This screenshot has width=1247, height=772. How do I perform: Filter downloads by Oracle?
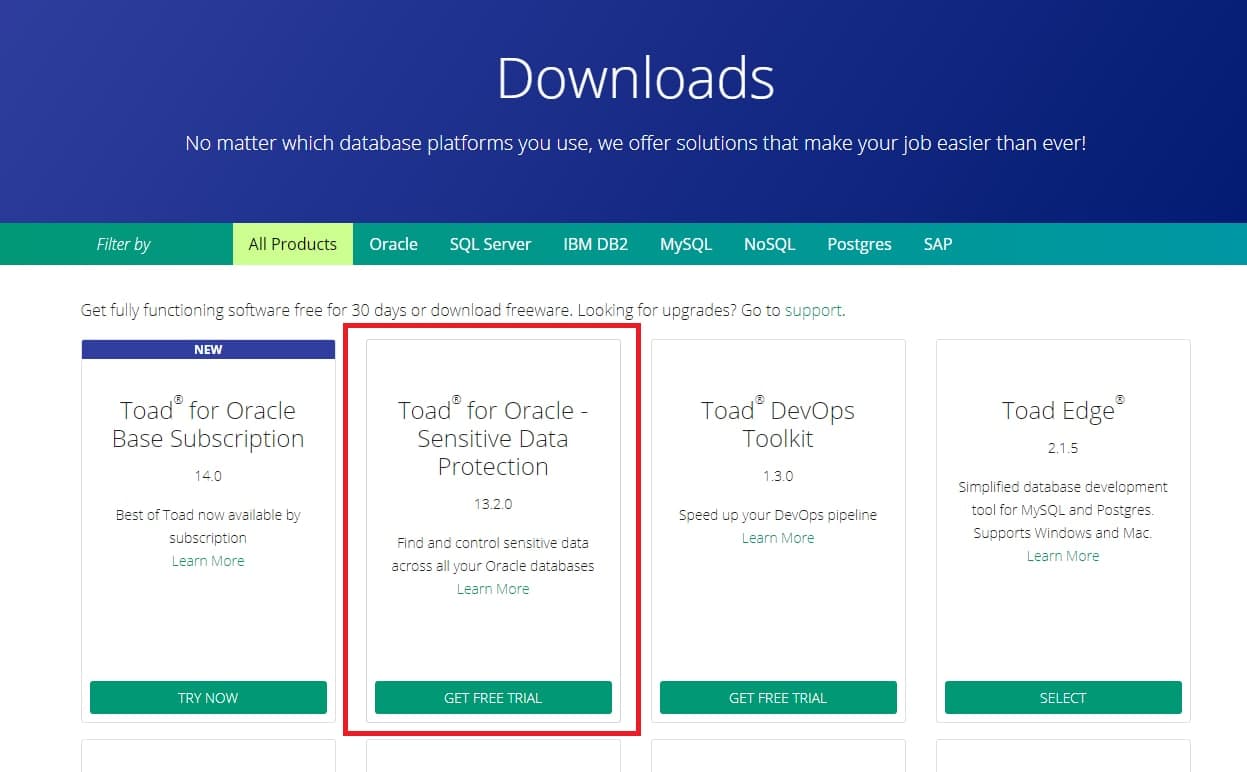pyautogui.click(x=393, y=244)
